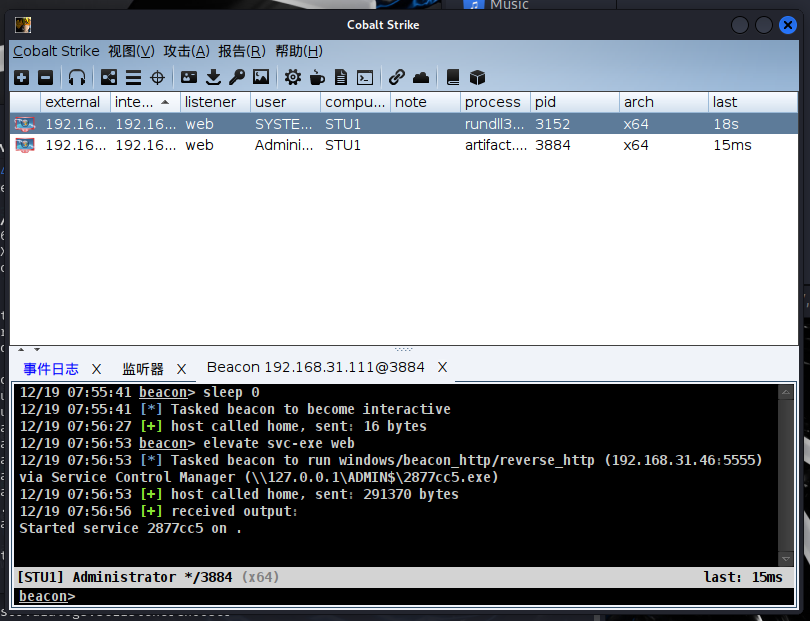Close the 事件日志 tab

pos(97,369)
